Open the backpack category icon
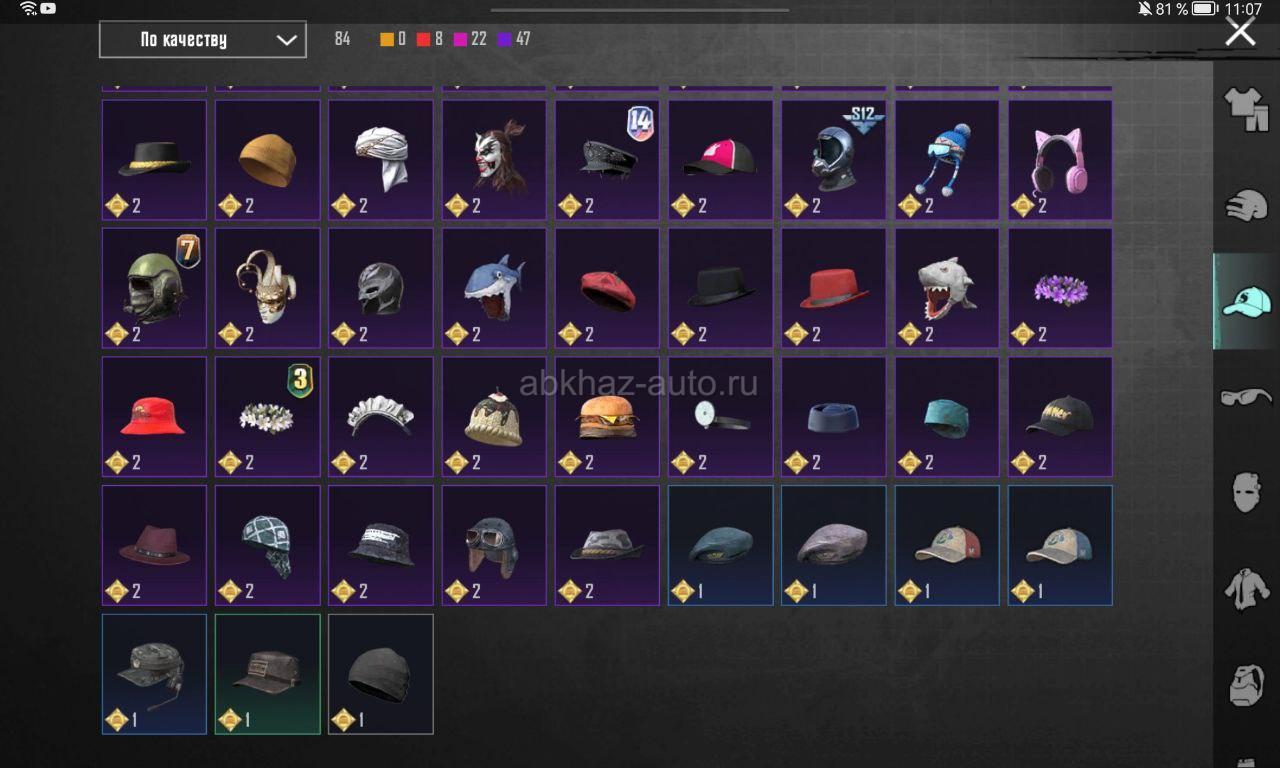The image size is (1280, 768). coord(1246,685)
